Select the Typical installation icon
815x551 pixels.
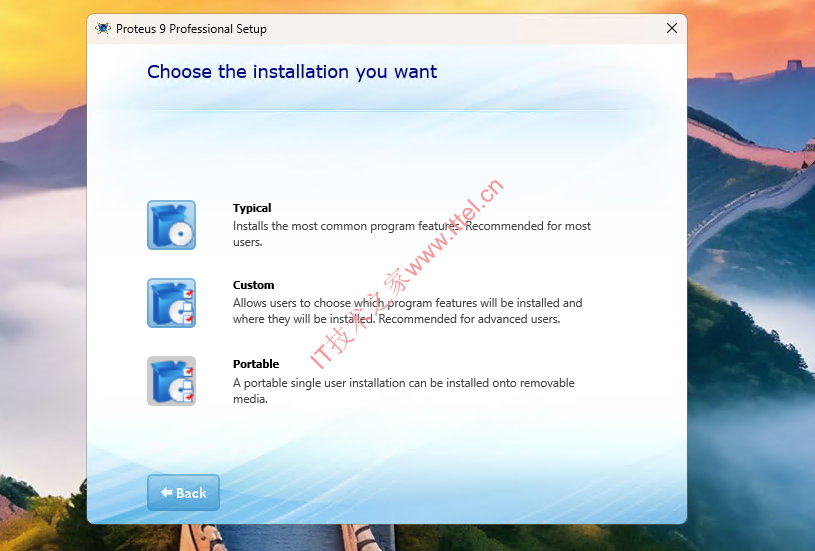coord(172,225)
